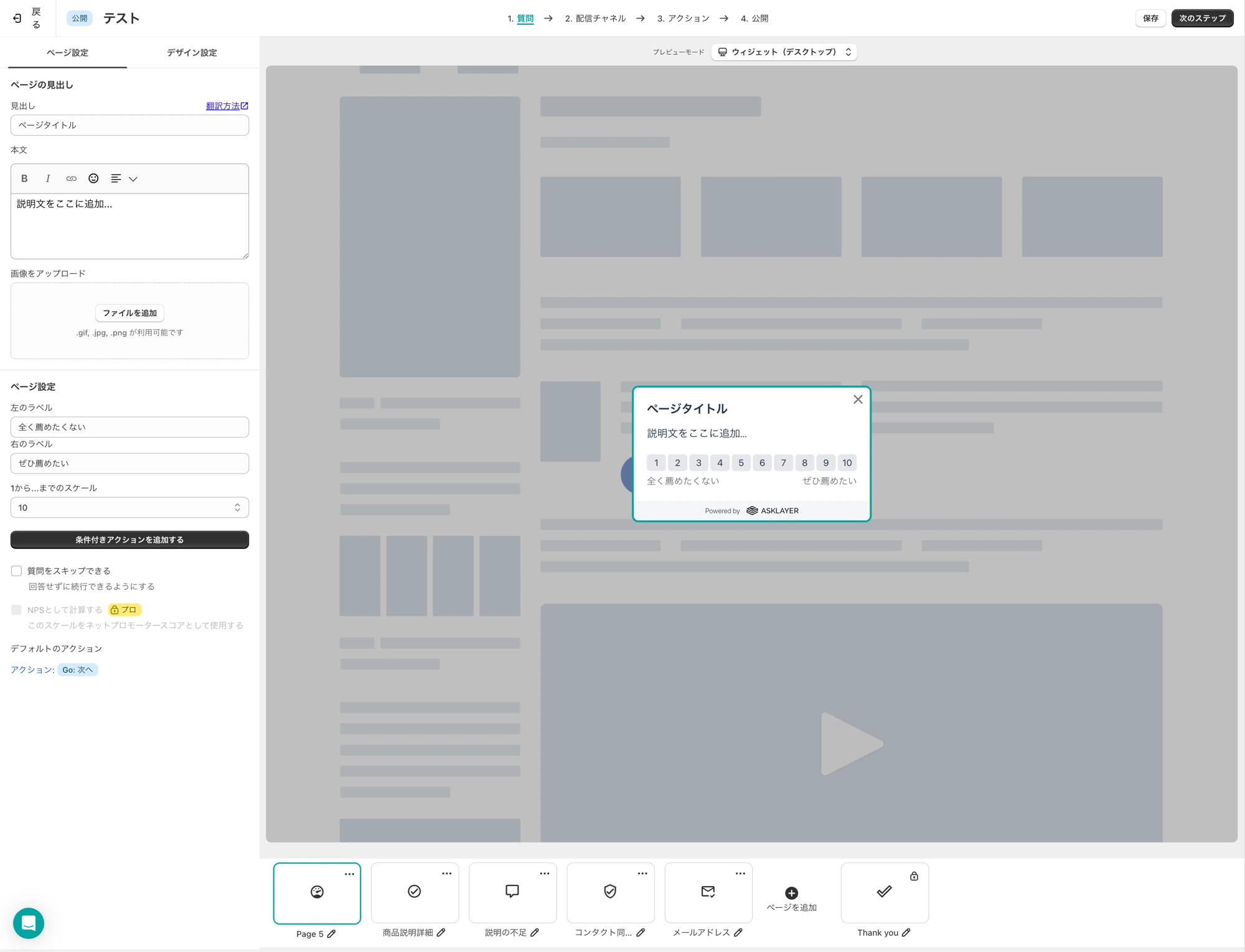Screen dimensions: 1245x952
Task: Go to step 3. アクション
Action: pyautogui.click(x=683, y=19)
